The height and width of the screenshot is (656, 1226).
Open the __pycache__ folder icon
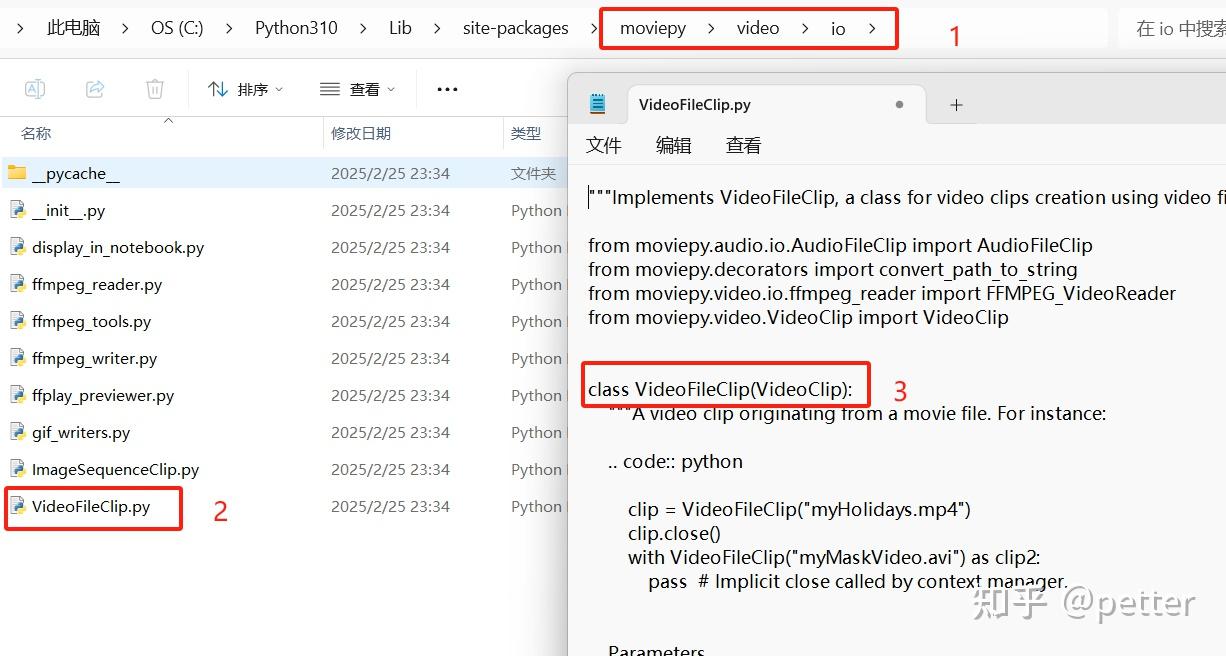[x=16, y=172]
